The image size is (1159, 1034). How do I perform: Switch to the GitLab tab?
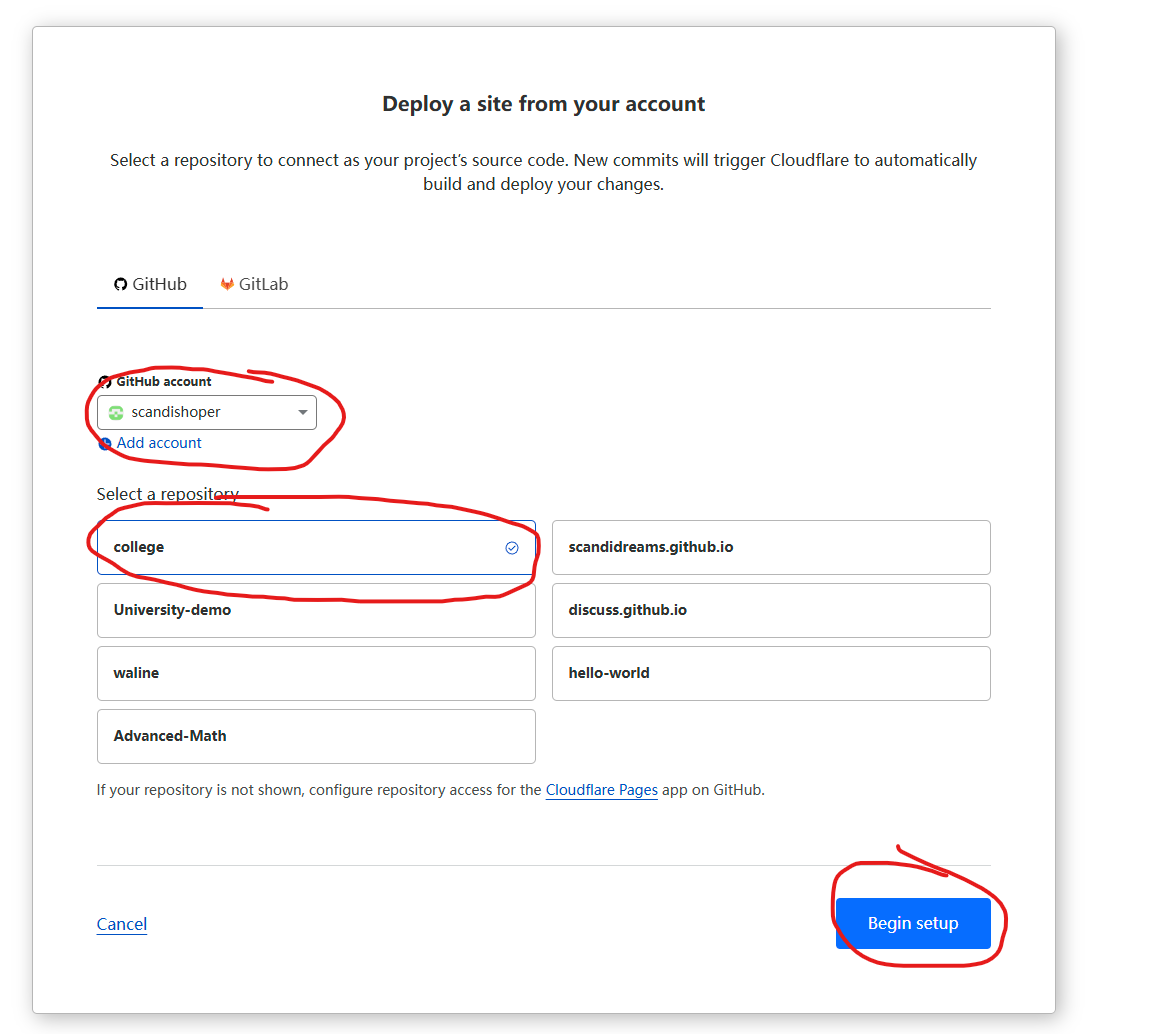click(x=254, y=285)
